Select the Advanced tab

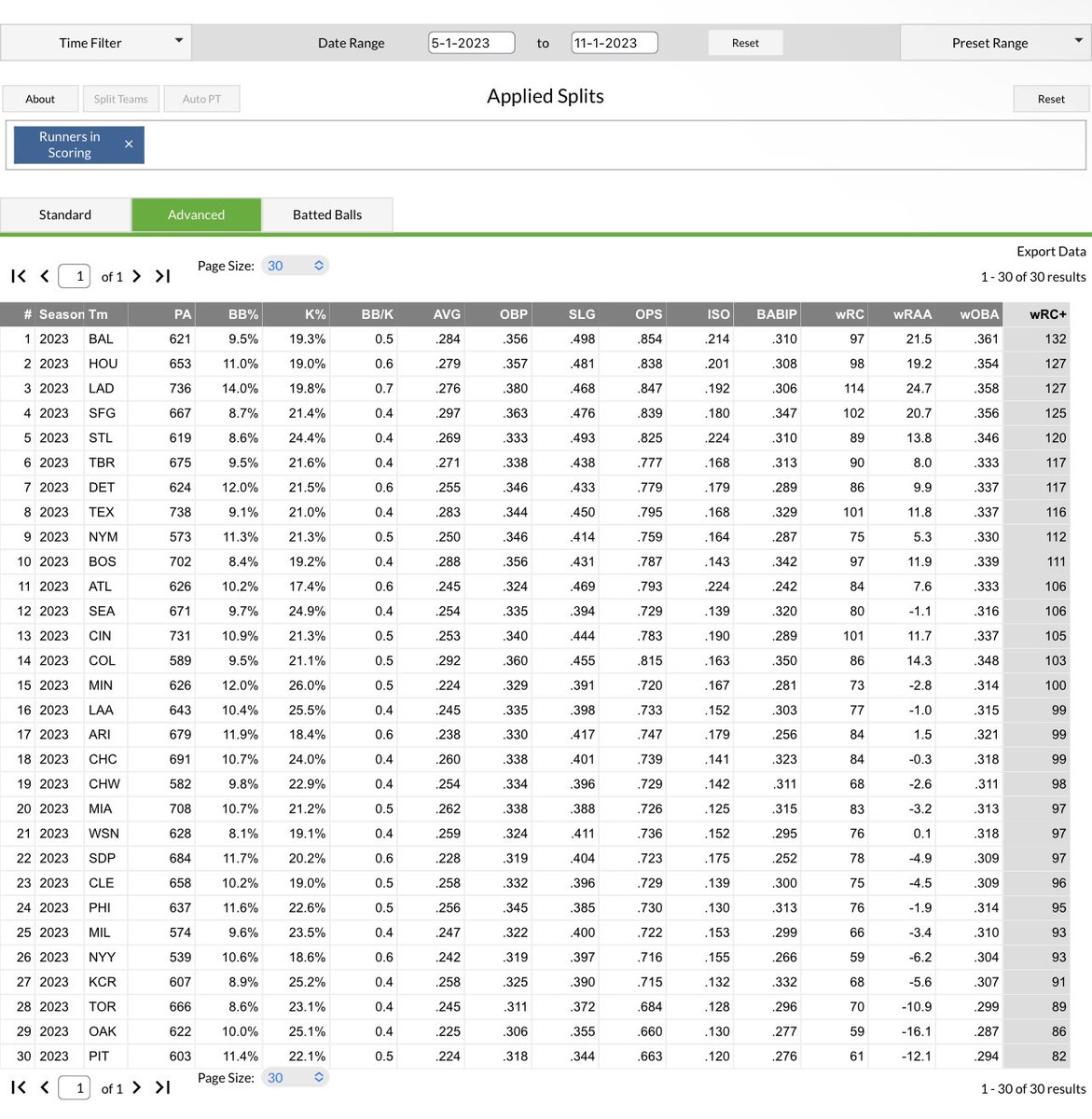(196, 214)
